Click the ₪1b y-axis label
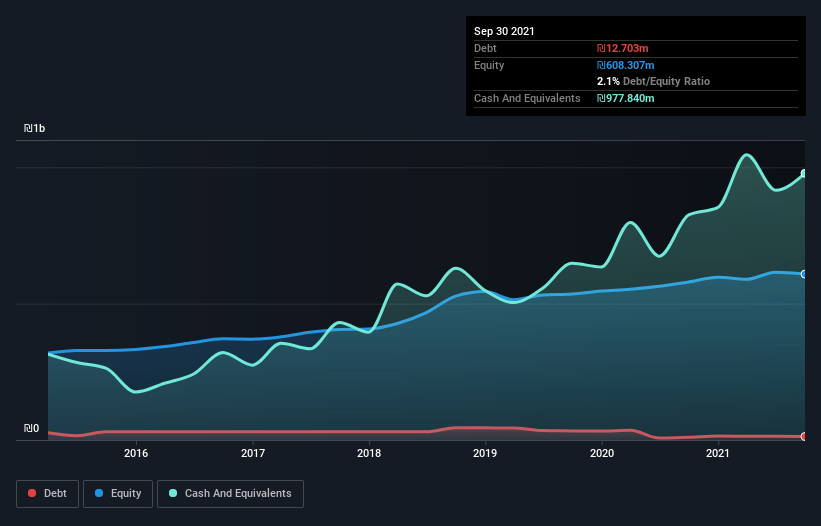 tap(35, 128)
